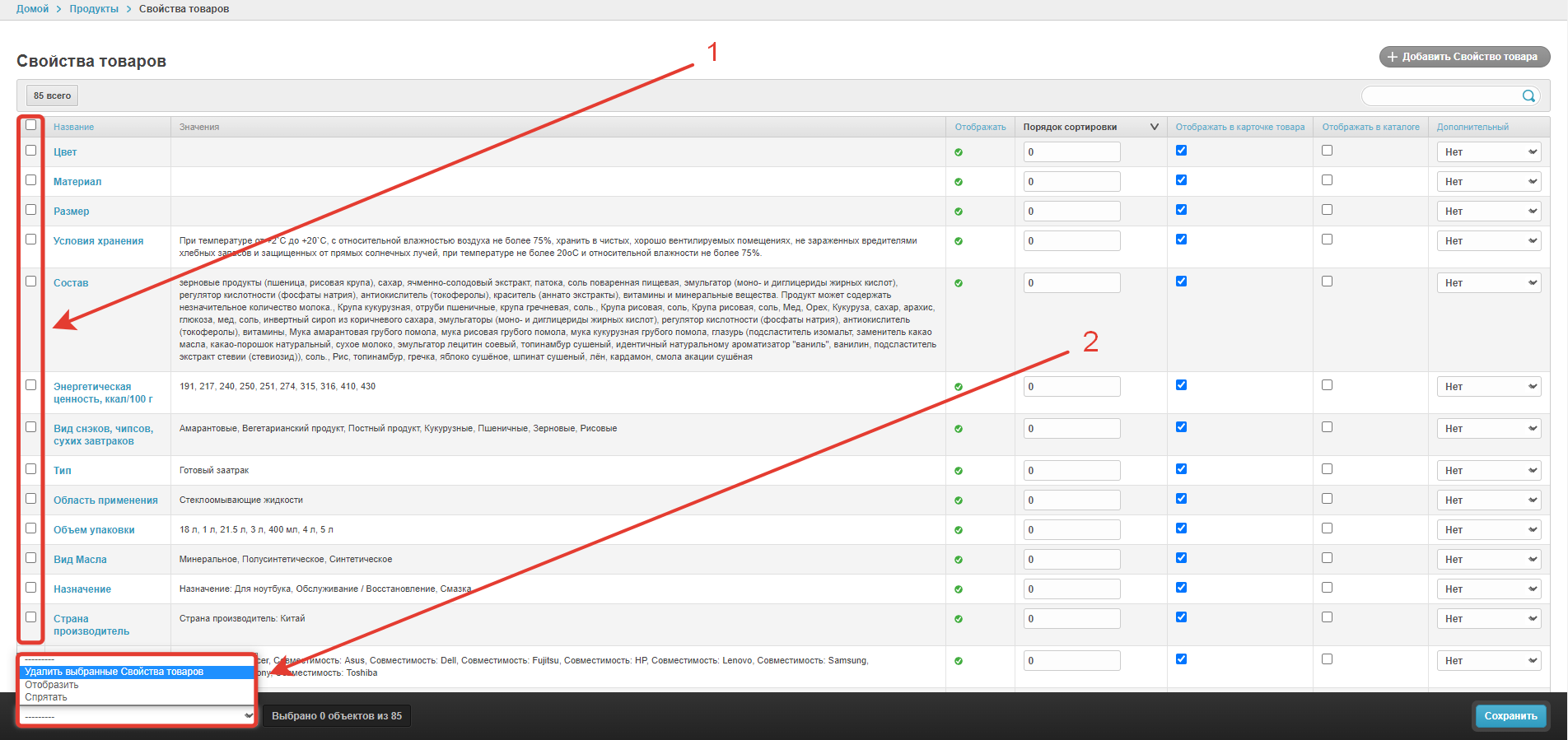Click green status icon in Цвет row
This screenshot has height=740, width=1568.
tap(959, 152)
